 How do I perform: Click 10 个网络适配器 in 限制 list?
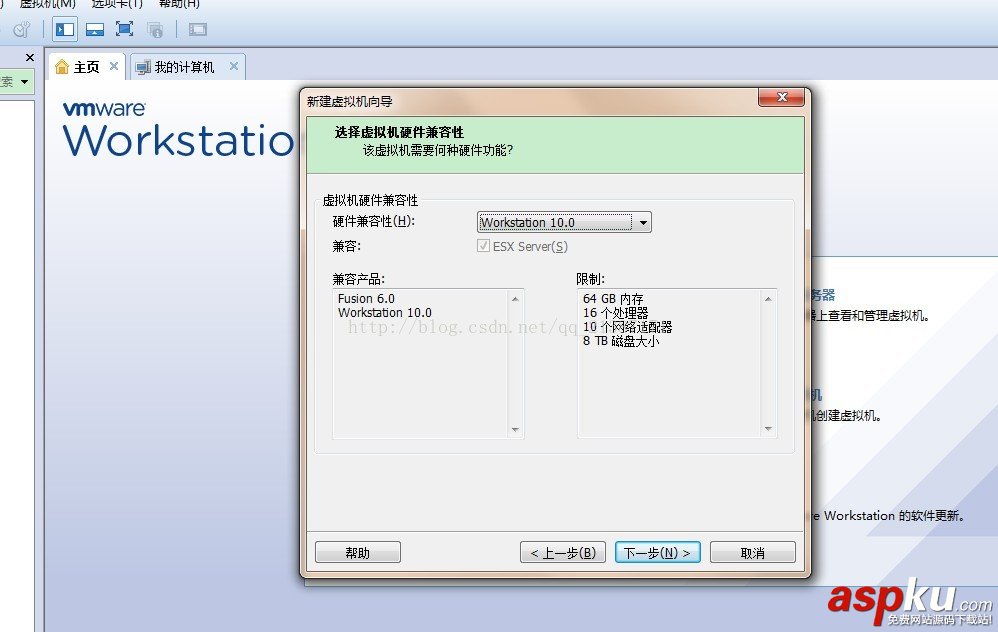click(x=628, y=327)
